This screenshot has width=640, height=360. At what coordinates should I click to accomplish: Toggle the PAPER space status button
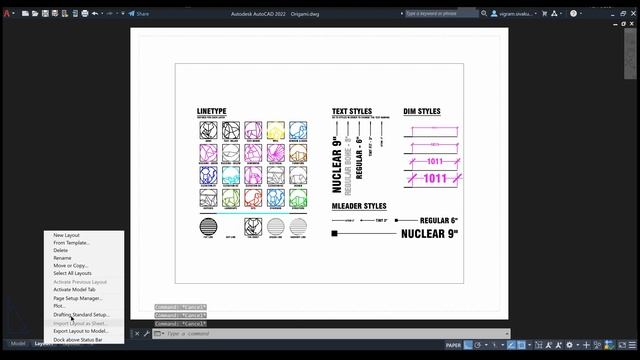(453, 345)
